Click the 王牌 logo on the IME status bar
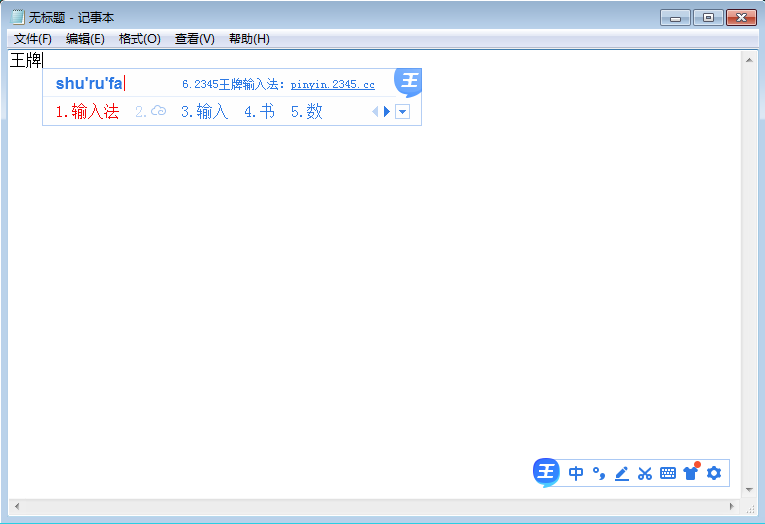765x524 pixels. [x=546, y=472]
